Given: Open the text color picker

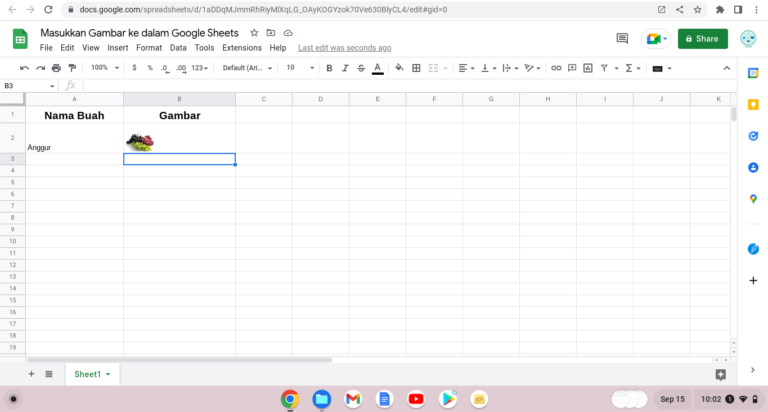Looking at the screenshot, I should tap(378, 69).
